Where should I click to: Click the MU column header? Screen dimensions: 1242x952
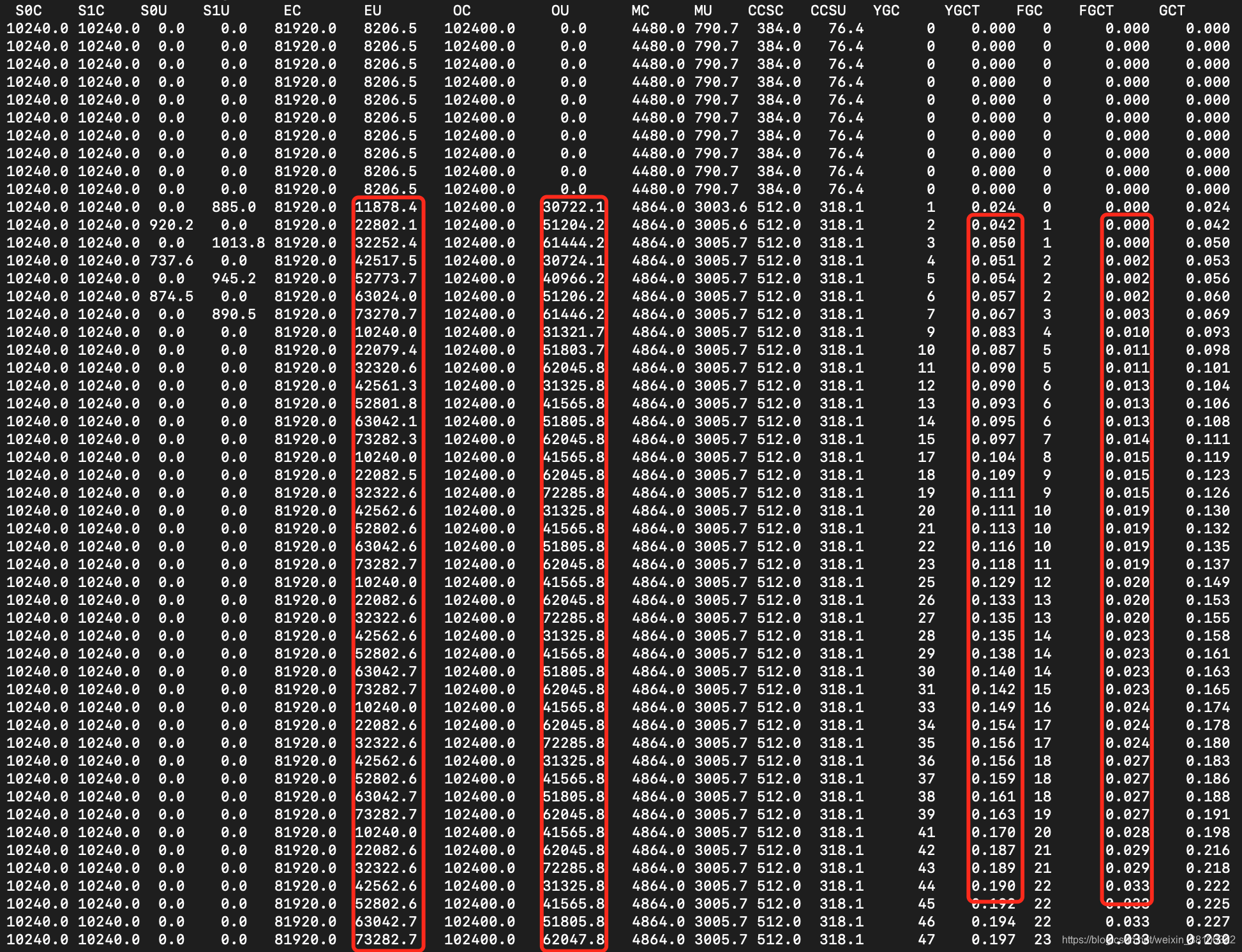pyautogui.click(x=703, y=11)
